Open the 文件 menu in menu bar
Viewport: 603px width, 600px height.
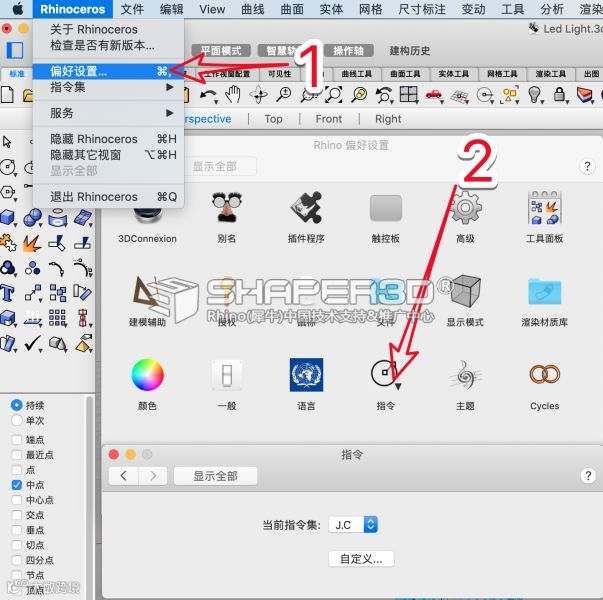132,9
